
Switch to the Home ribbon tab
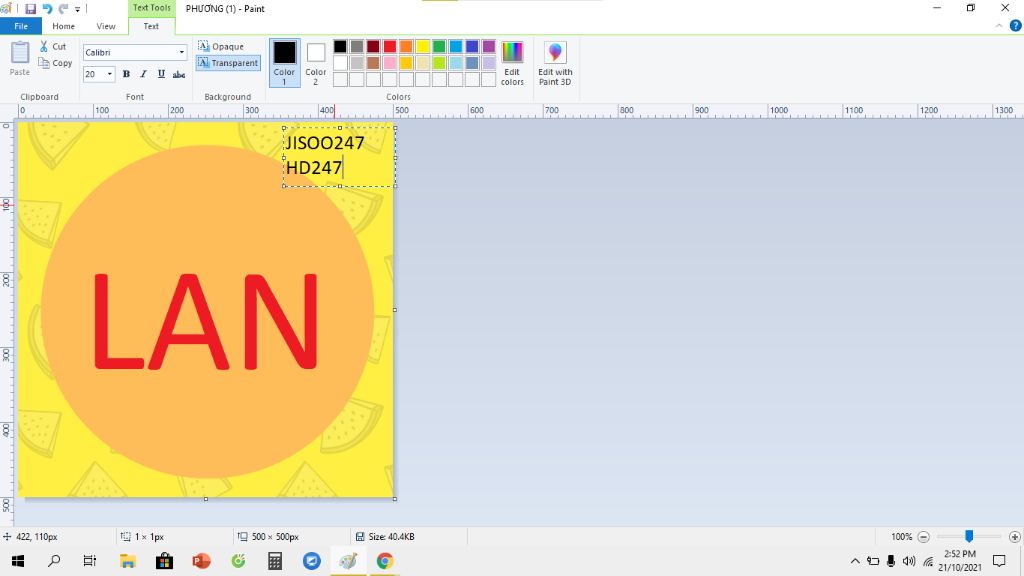[63, 26]
